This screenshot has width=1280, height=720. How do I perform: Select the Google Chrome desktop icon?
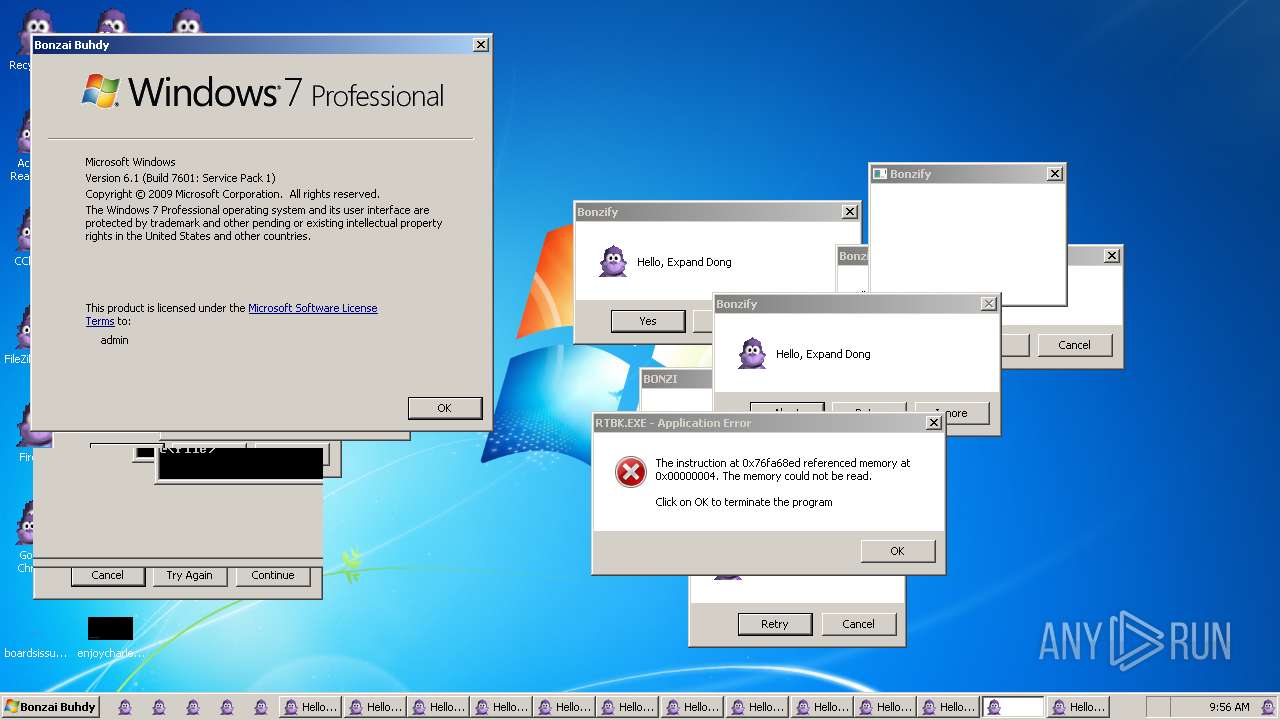pyautogui.click(x=24, y=536)
